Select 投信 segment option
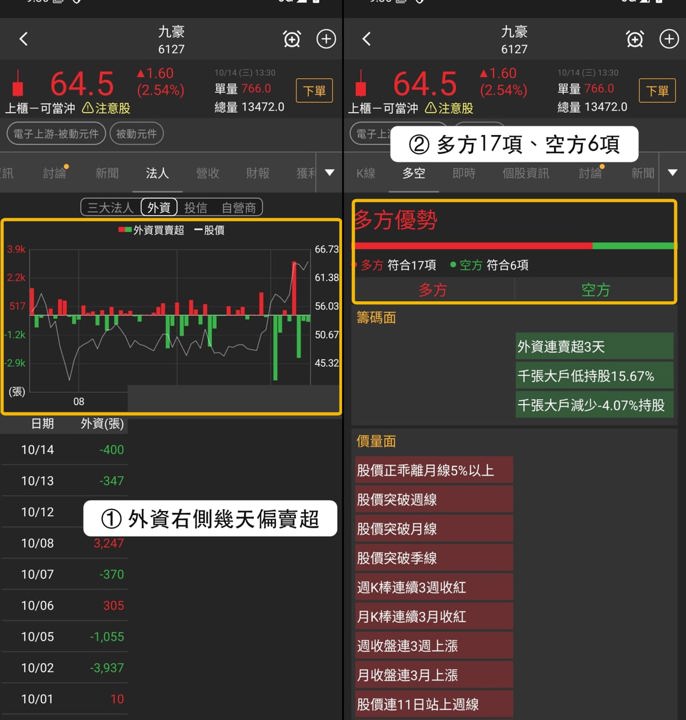This screenshot has height=720, width=686. (x=196, y=208)
